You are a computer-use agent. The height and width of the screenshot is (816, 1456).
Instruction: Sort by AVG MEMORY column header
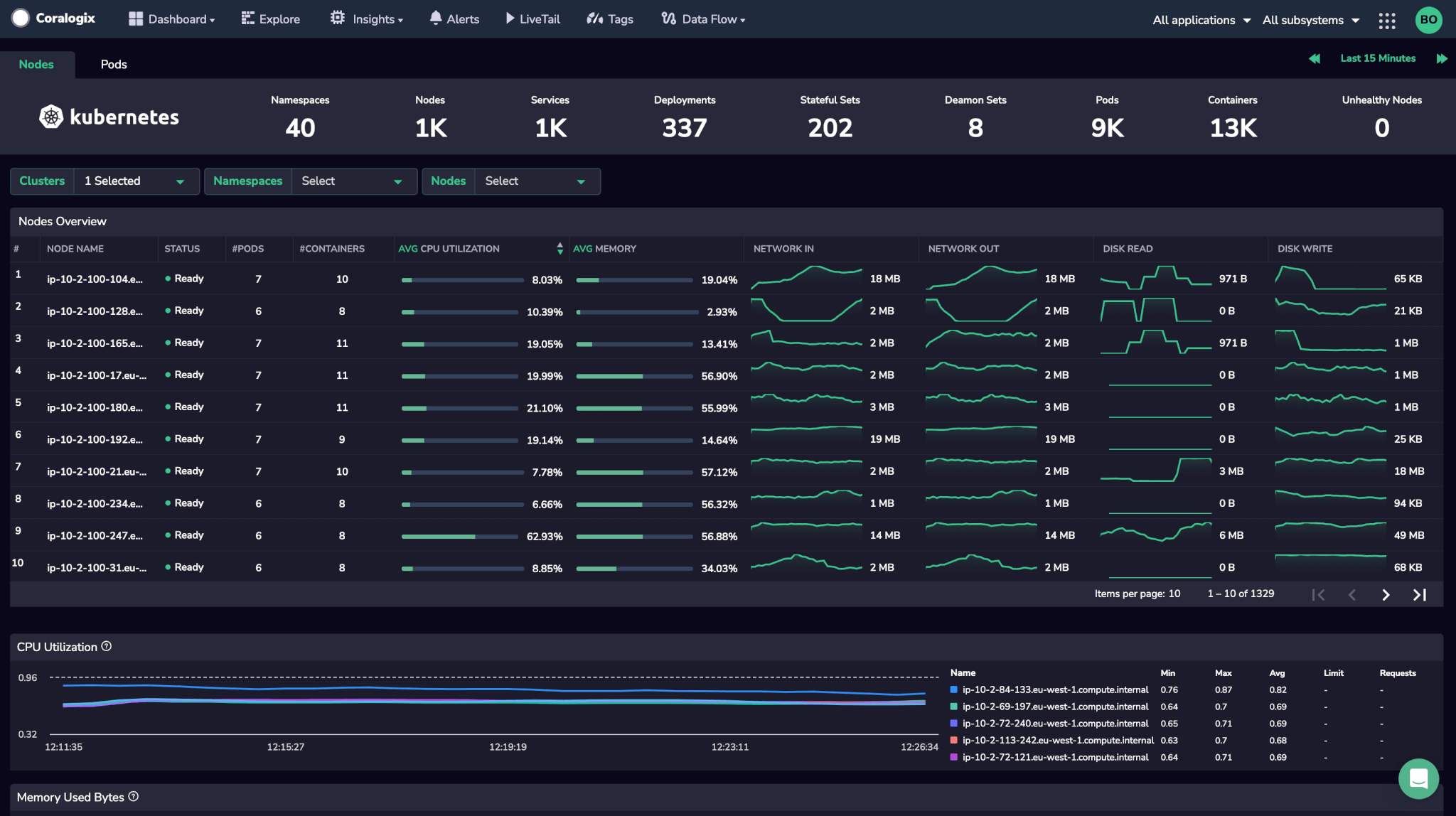coord(604,249)
